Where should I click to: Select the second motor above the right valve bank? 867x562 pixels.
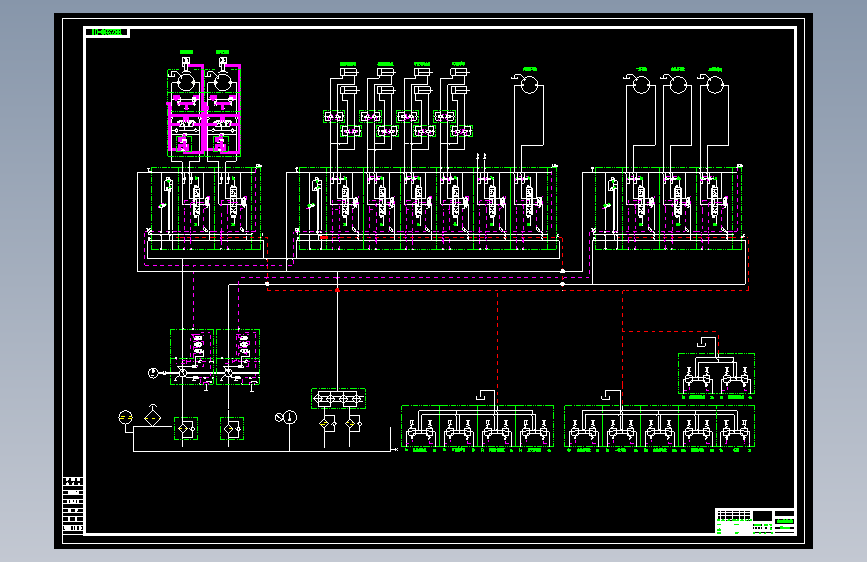(677, 84)
